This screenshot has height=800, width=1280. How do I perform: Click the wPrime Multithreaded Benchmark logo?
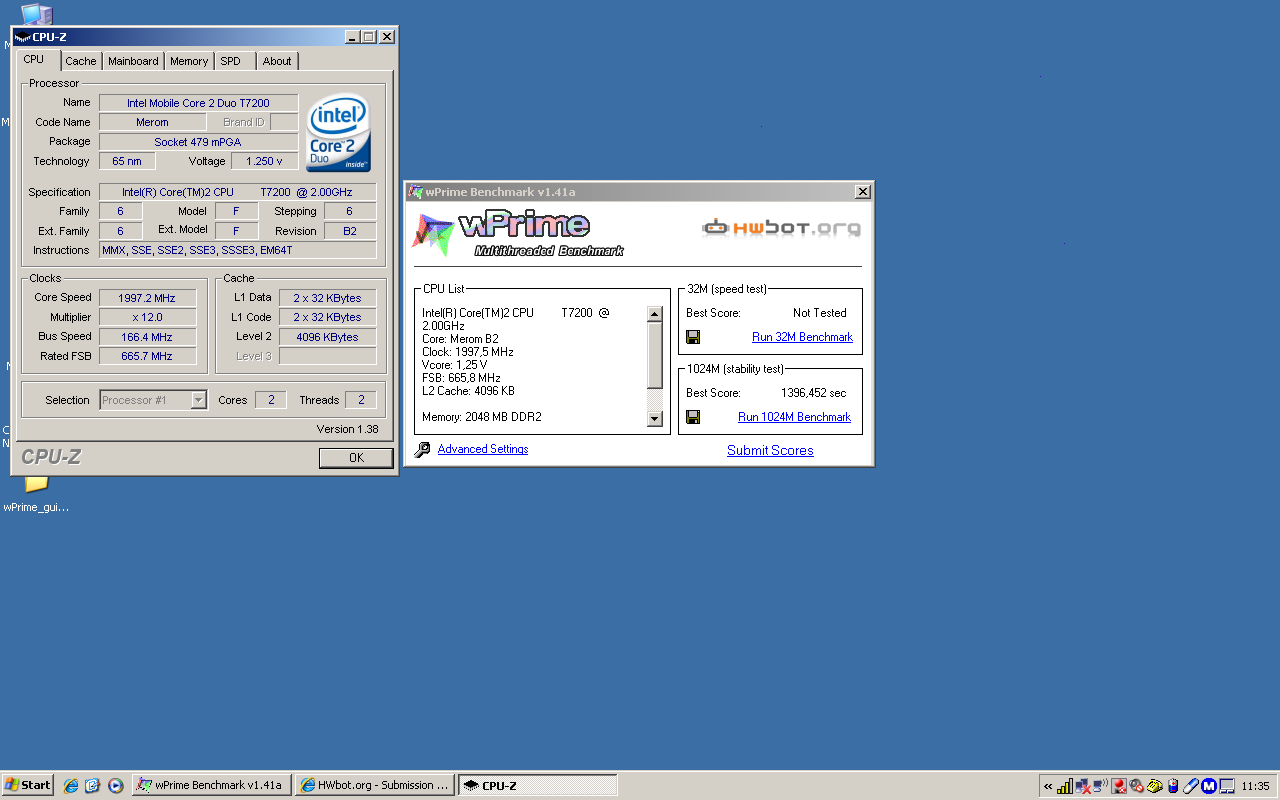pyautogui.click(x=518, y=235)
